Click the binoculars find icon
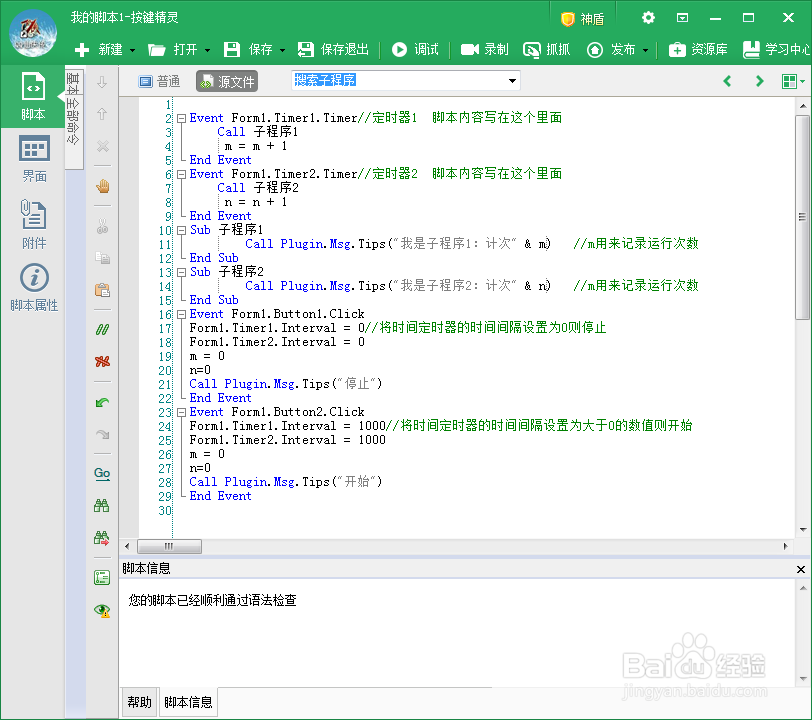Screen dimensions: 812x720 coord(102,506)
